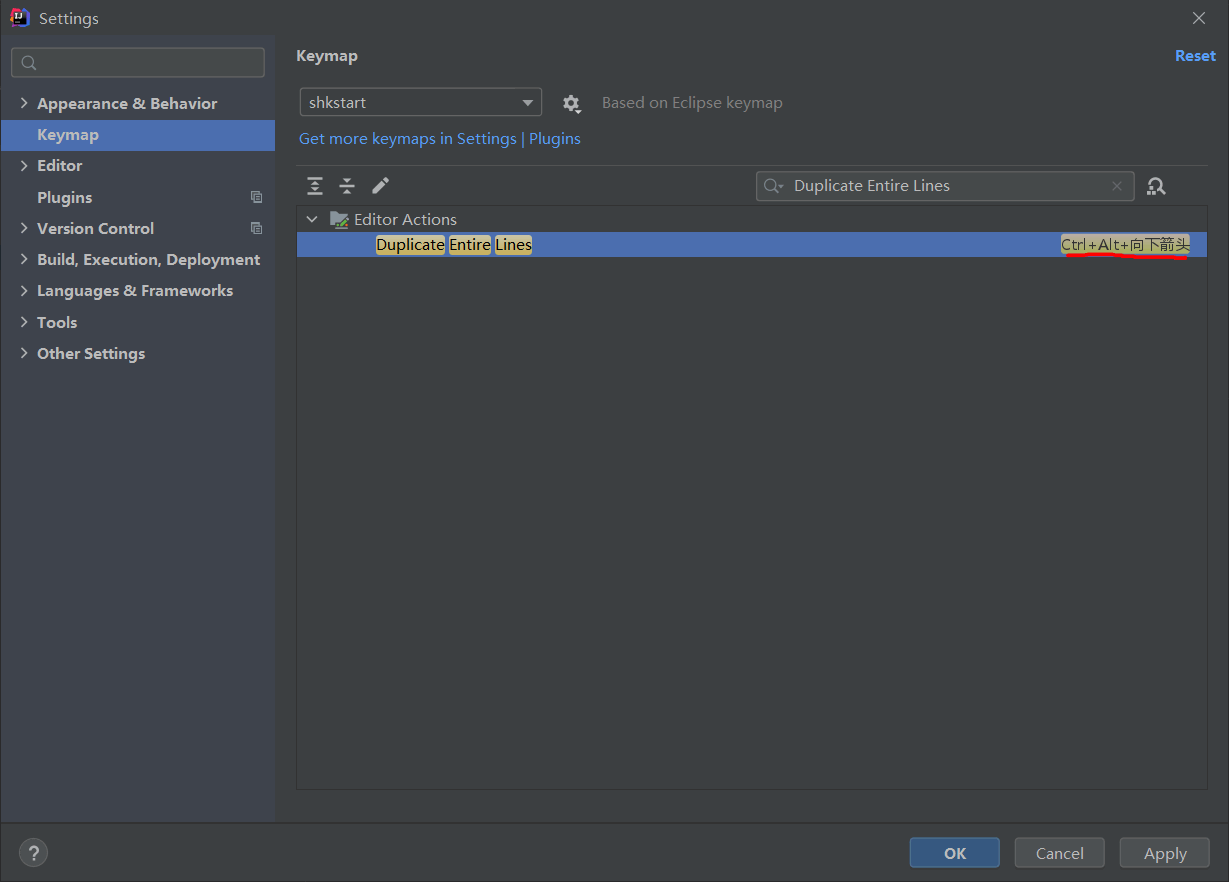The height and width of the screenshot is (882, 1229).
Task: Click the project-level icon beside Plugins
Action: 257,198
